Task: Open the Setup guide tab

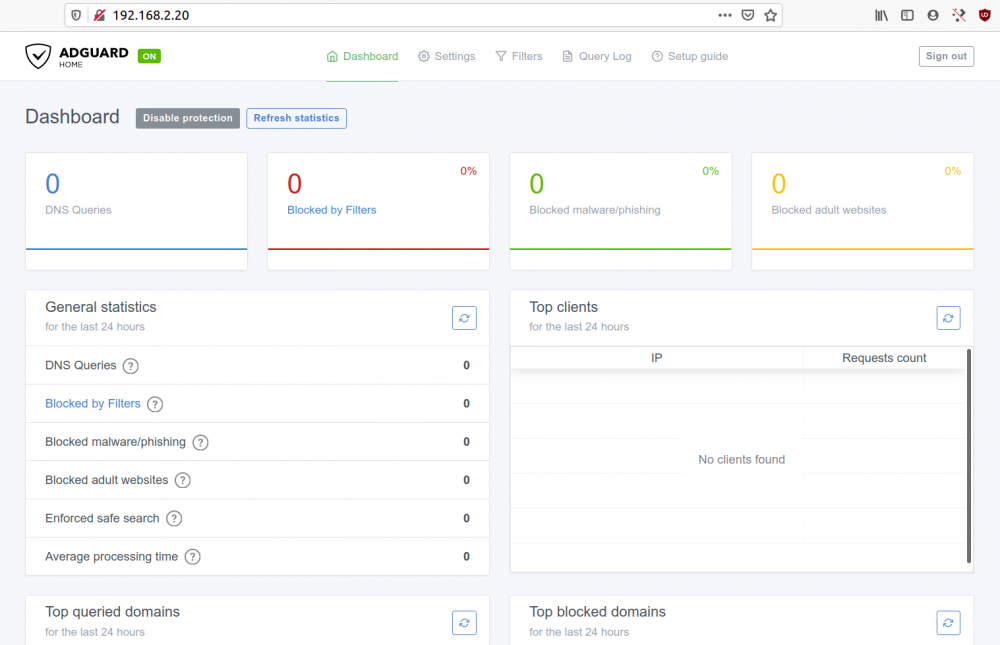Action: 689,56
